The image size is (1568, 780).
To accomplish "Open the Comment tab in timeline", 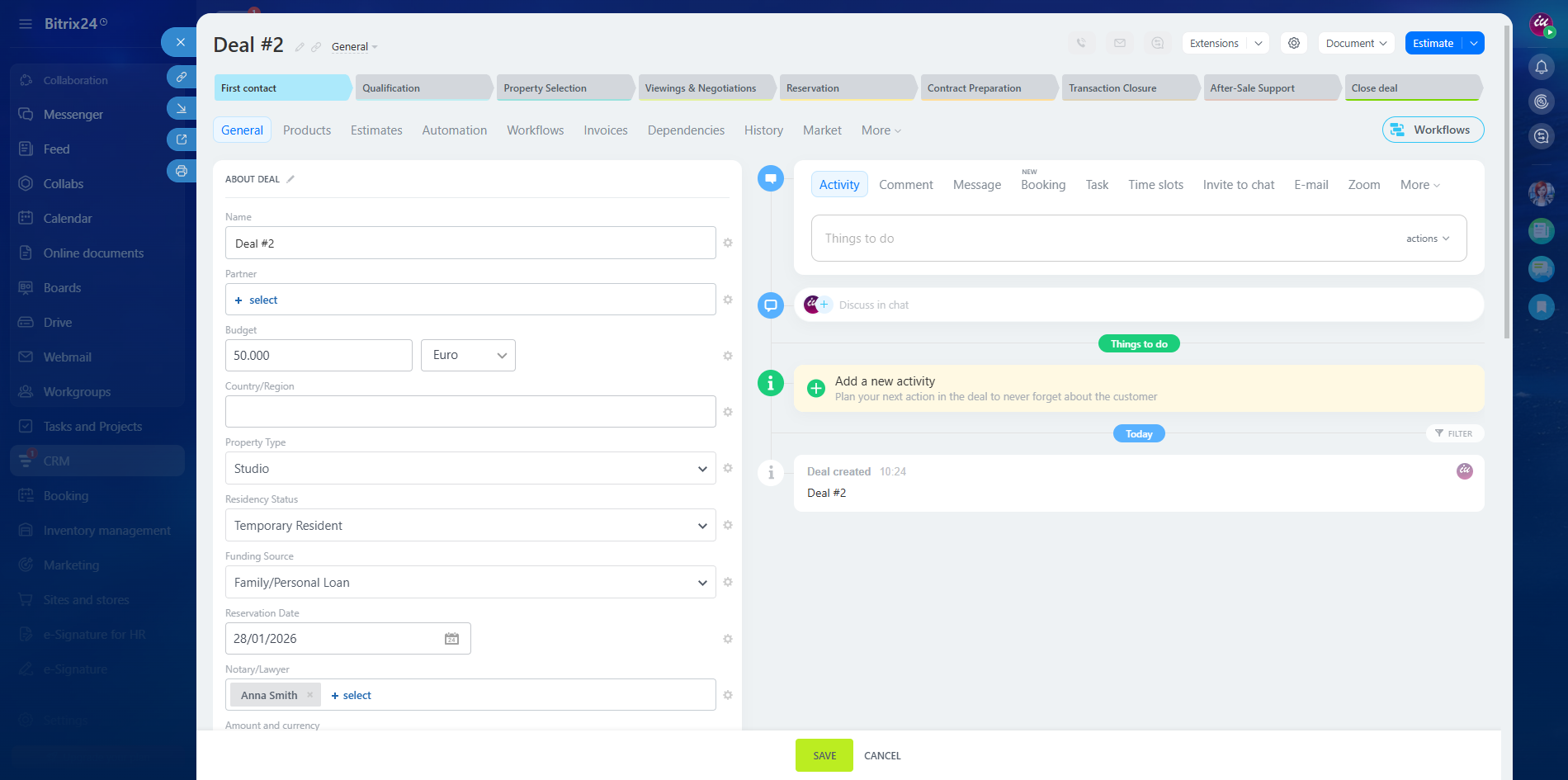I will tap(905, 185).
